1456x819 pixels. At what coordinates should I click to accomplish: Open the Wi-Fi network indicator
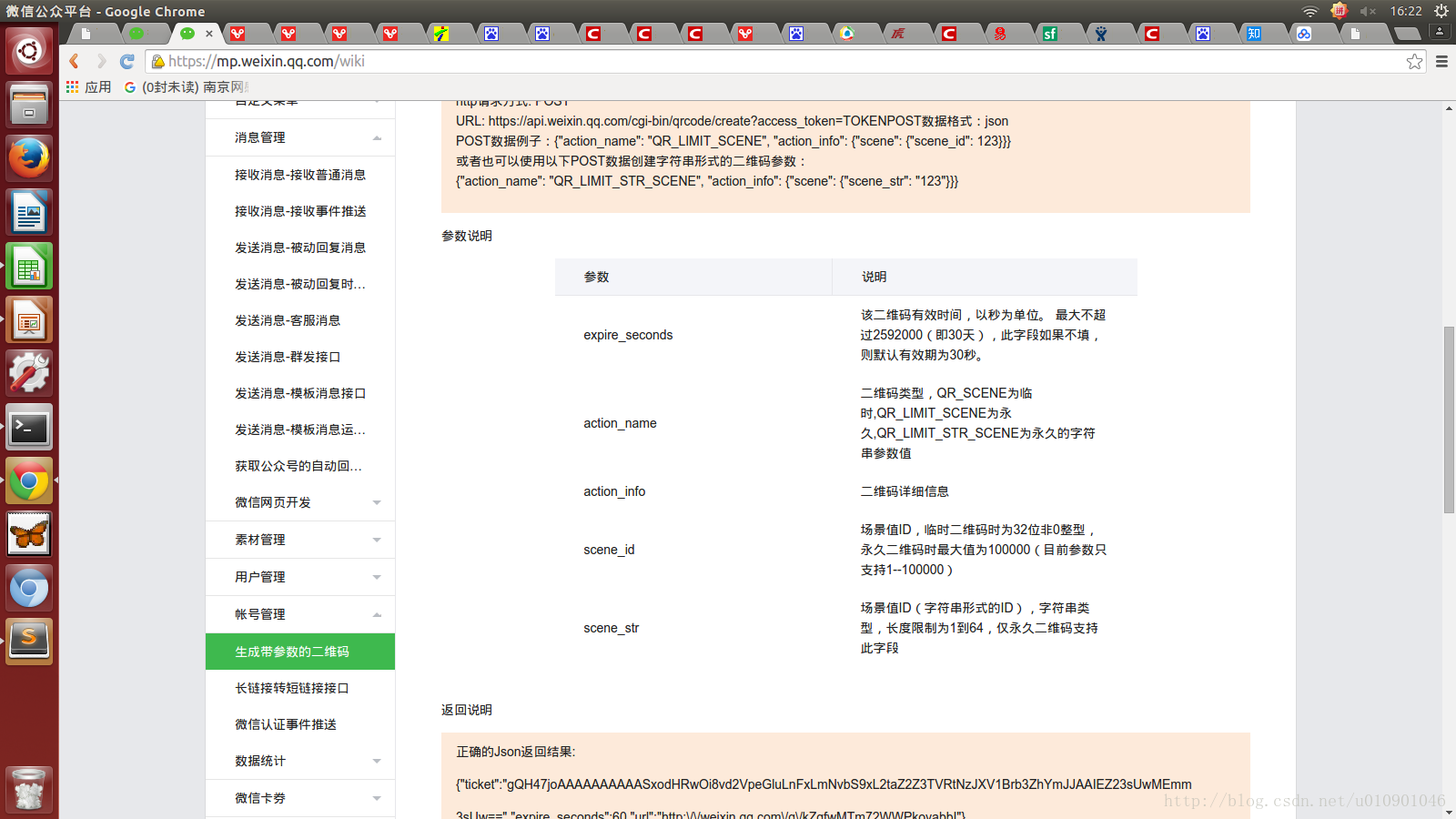tap(1310, 11)
